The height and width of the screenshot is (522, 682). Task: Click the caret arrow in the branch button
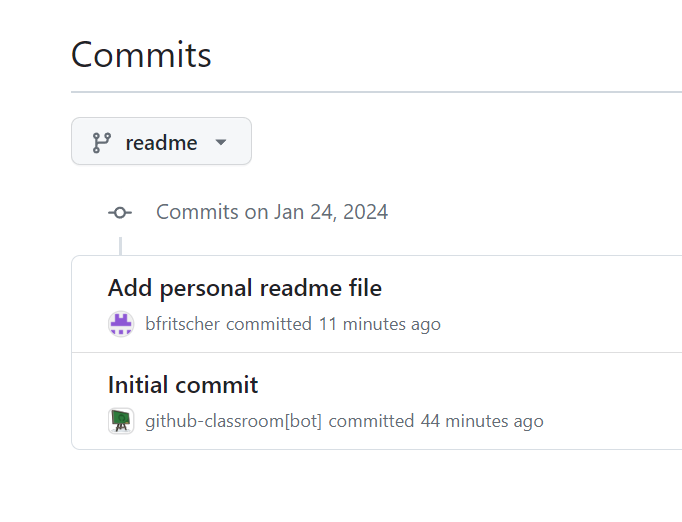click(x=221, y=142)
